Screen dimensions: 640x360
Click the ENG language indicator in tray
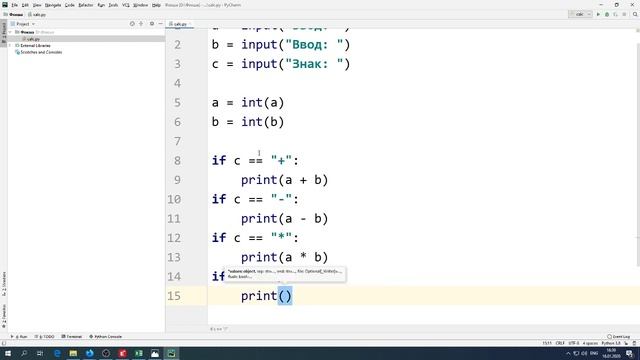pos(594,353)
